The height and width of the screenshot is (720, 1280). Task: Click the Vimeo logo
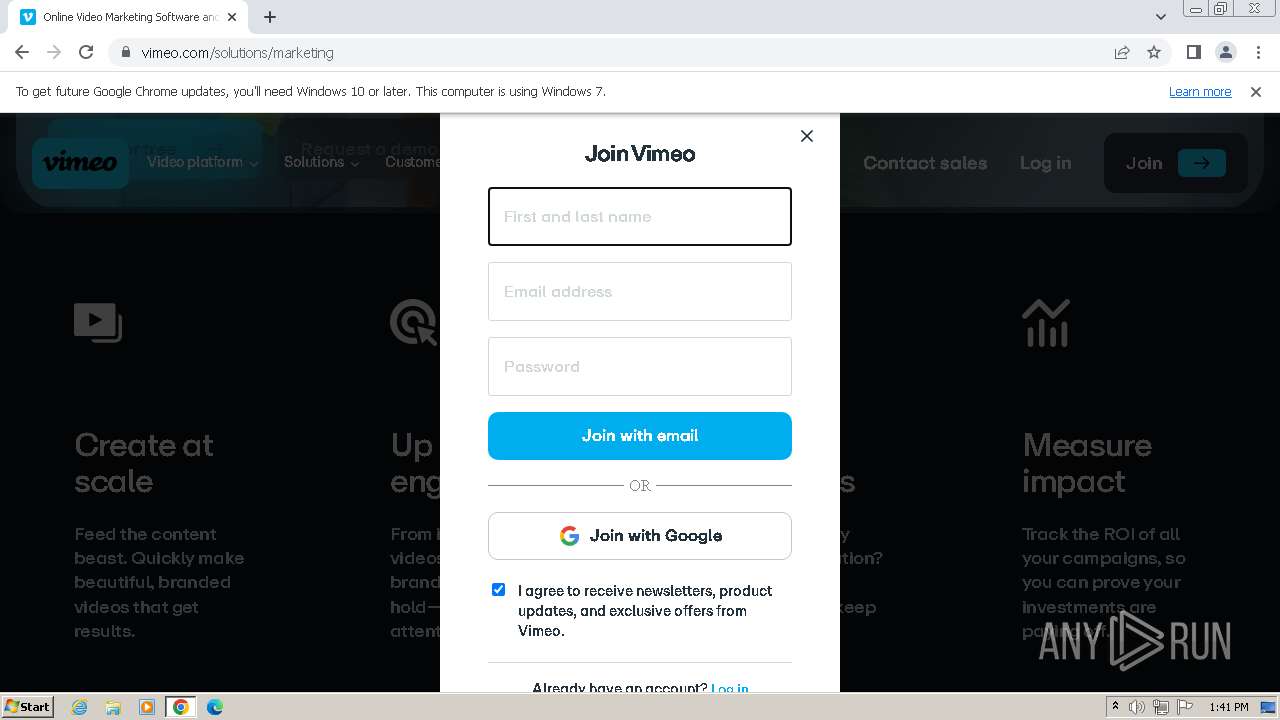click(x=80, y=162)
